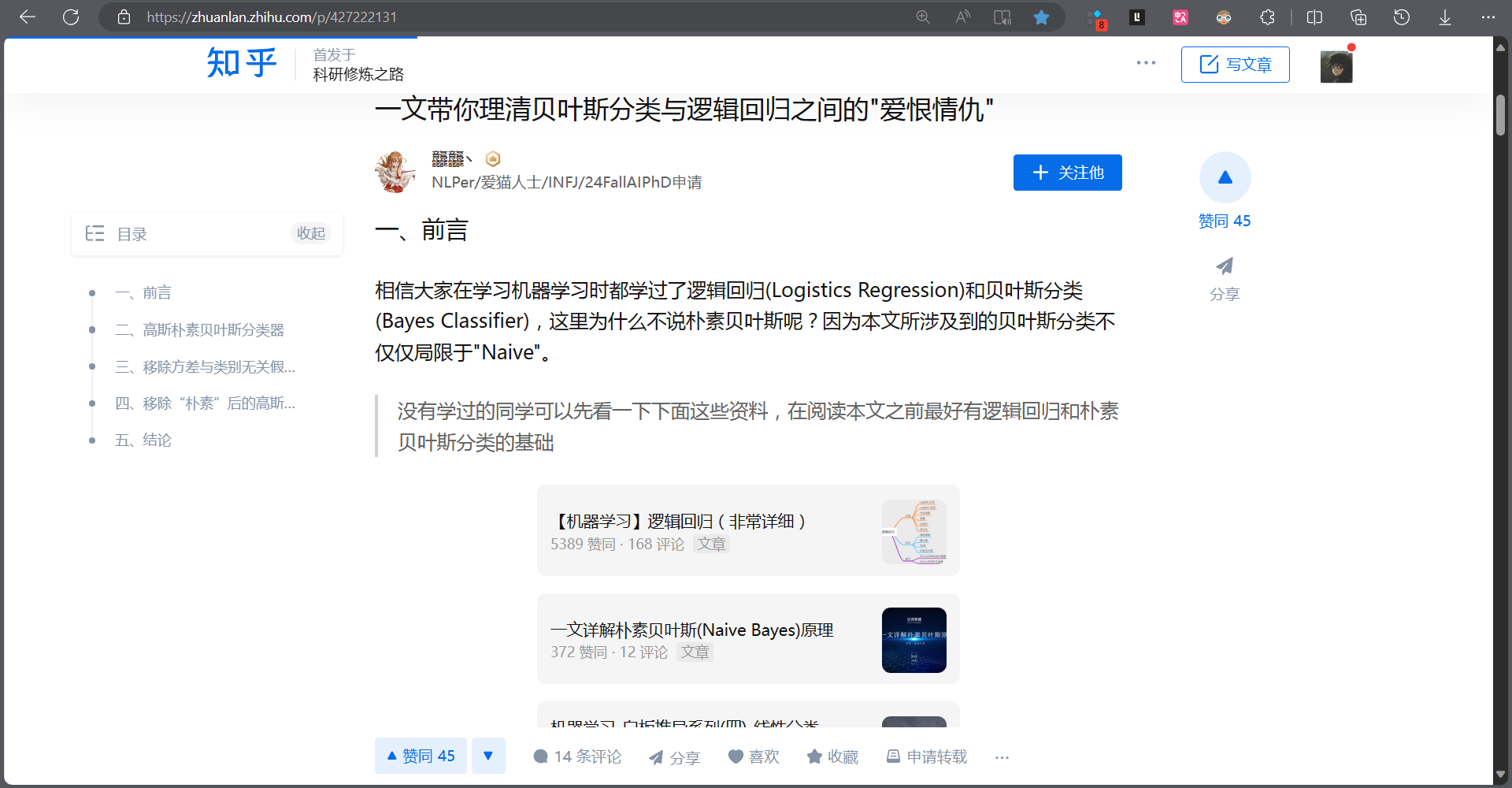
Task: Open extension with red badge 8
Action: click(x=1096, y=18)
